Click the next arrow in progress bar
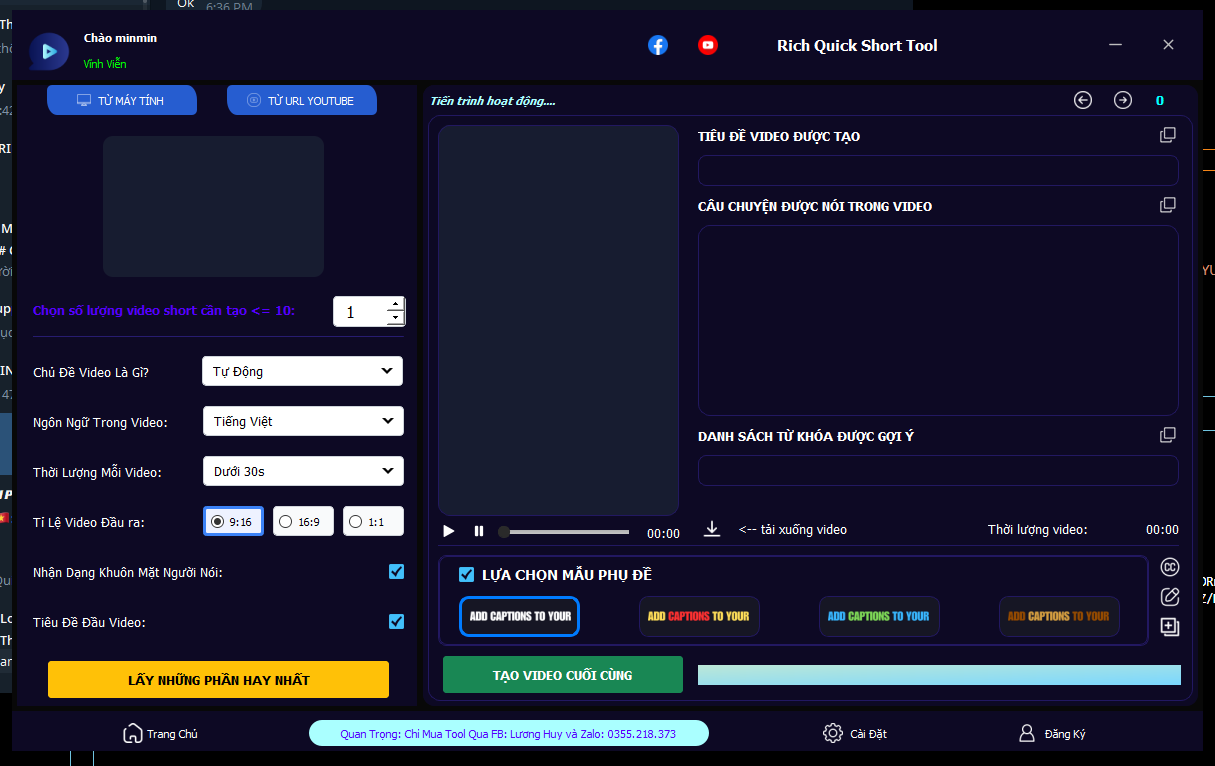Screen dimensions: 1215x766 click(x=1123, y=100)
